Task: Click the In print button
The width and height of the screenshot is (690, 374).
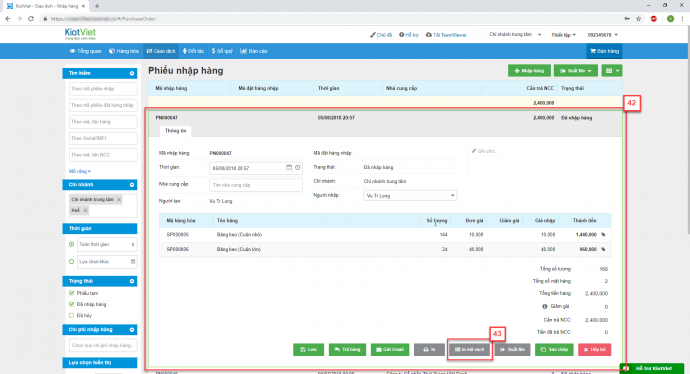Action: pyautogui.click(x=429, y=349)
